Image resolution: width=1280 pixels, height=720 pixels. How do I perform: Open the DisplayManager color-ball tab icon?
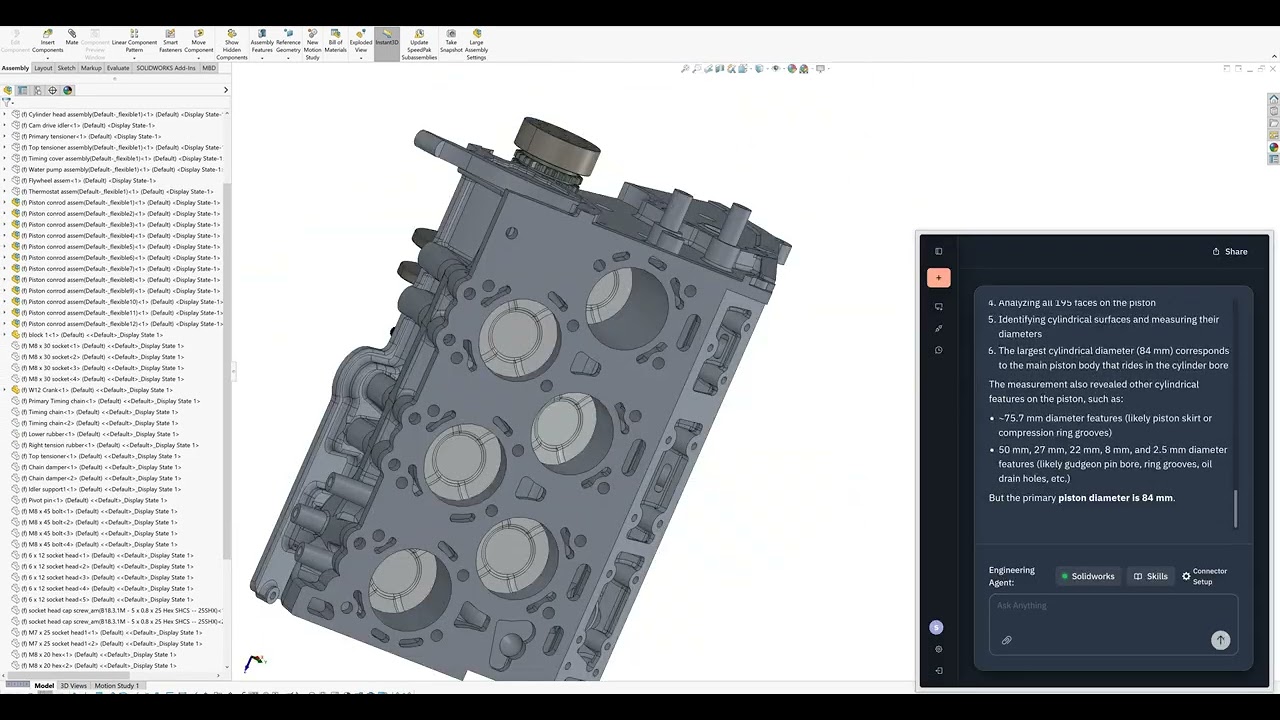coord(68,90)
